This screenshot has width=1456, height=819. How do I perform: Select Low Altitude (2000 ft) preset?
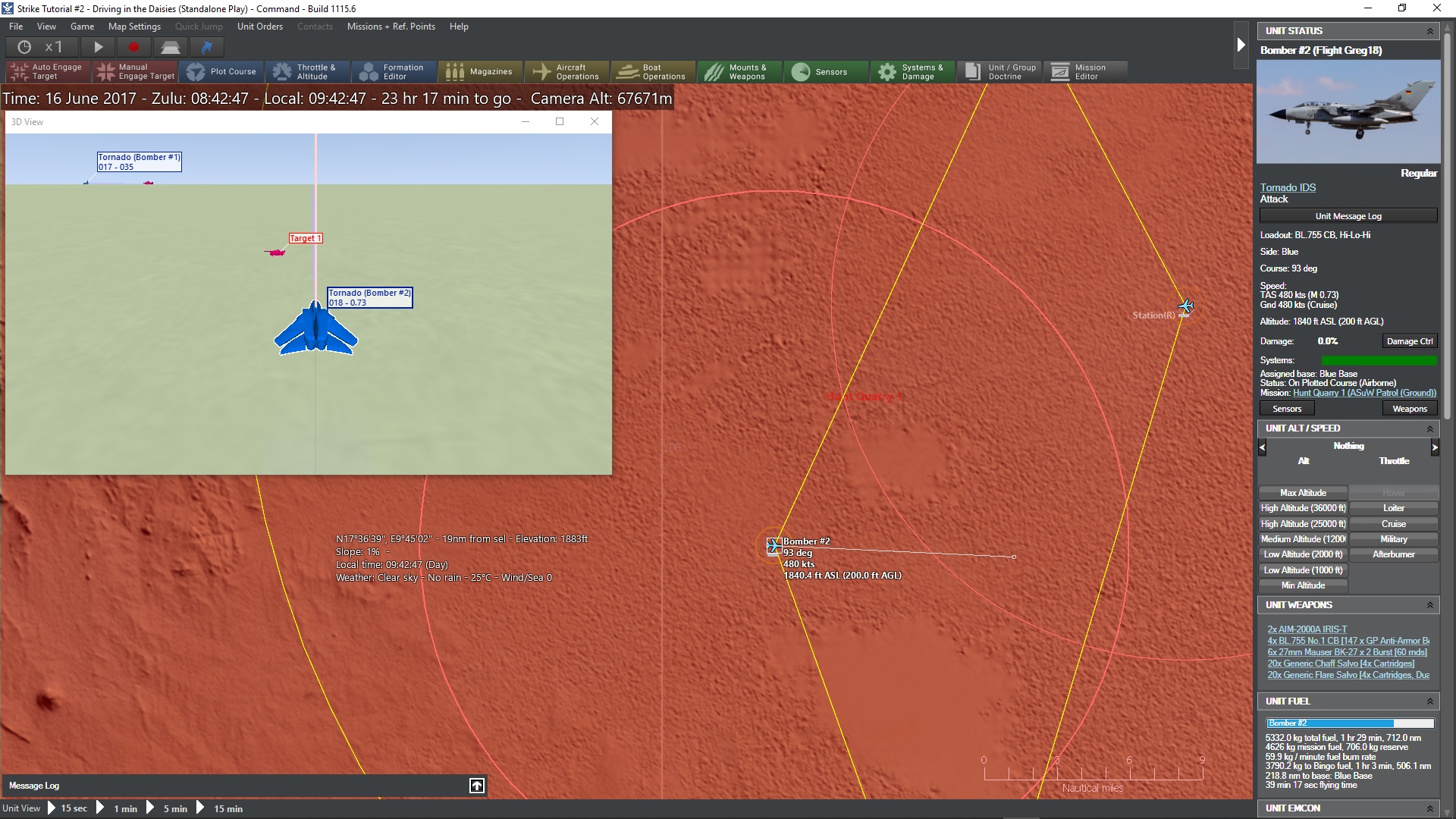pos(1302,554)
